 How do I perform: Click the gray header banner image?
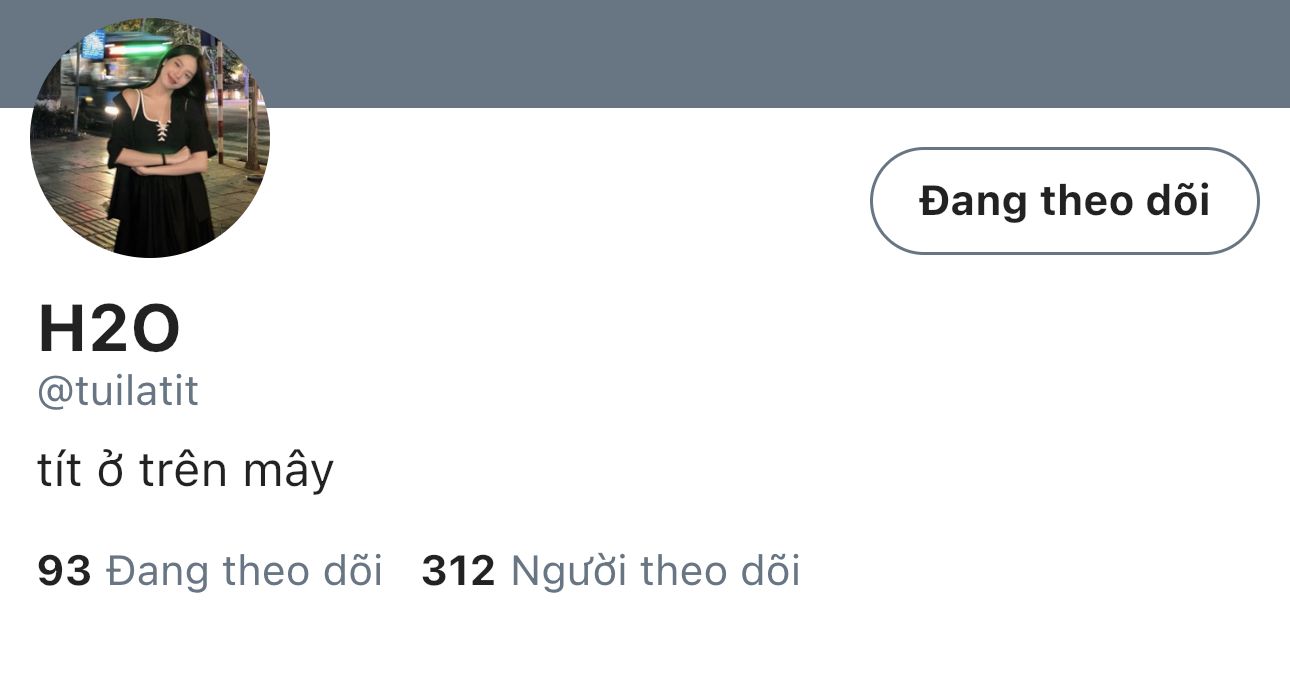coord(700,50)
